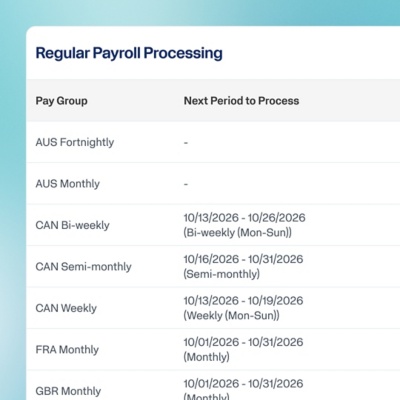Click the (Monthly) text in FRA row
This screenshot has height=400, width=400.
206,357
